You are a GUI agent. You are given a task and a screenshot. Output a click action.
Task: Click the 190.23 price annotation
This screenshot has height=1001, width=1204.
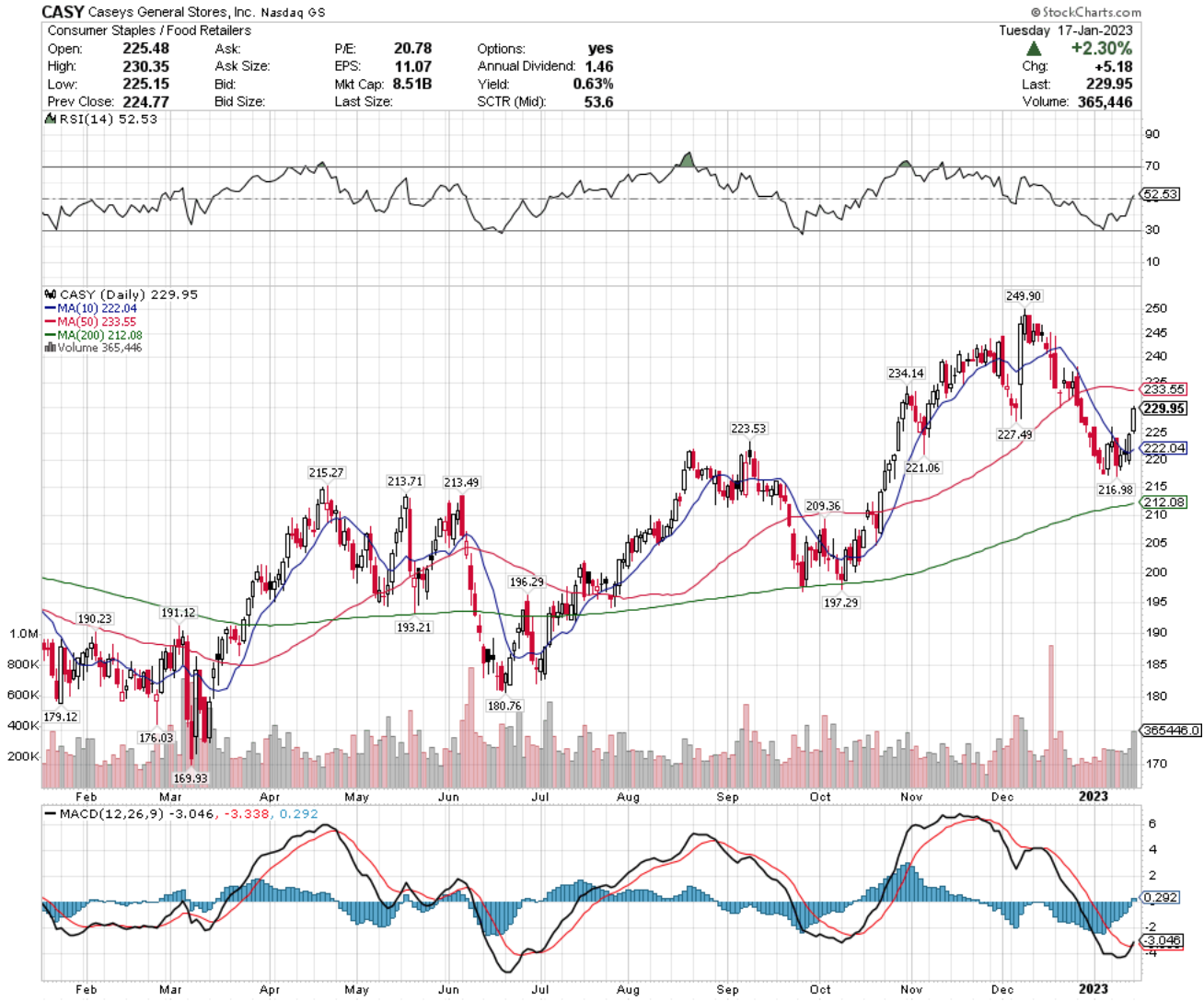94,619
